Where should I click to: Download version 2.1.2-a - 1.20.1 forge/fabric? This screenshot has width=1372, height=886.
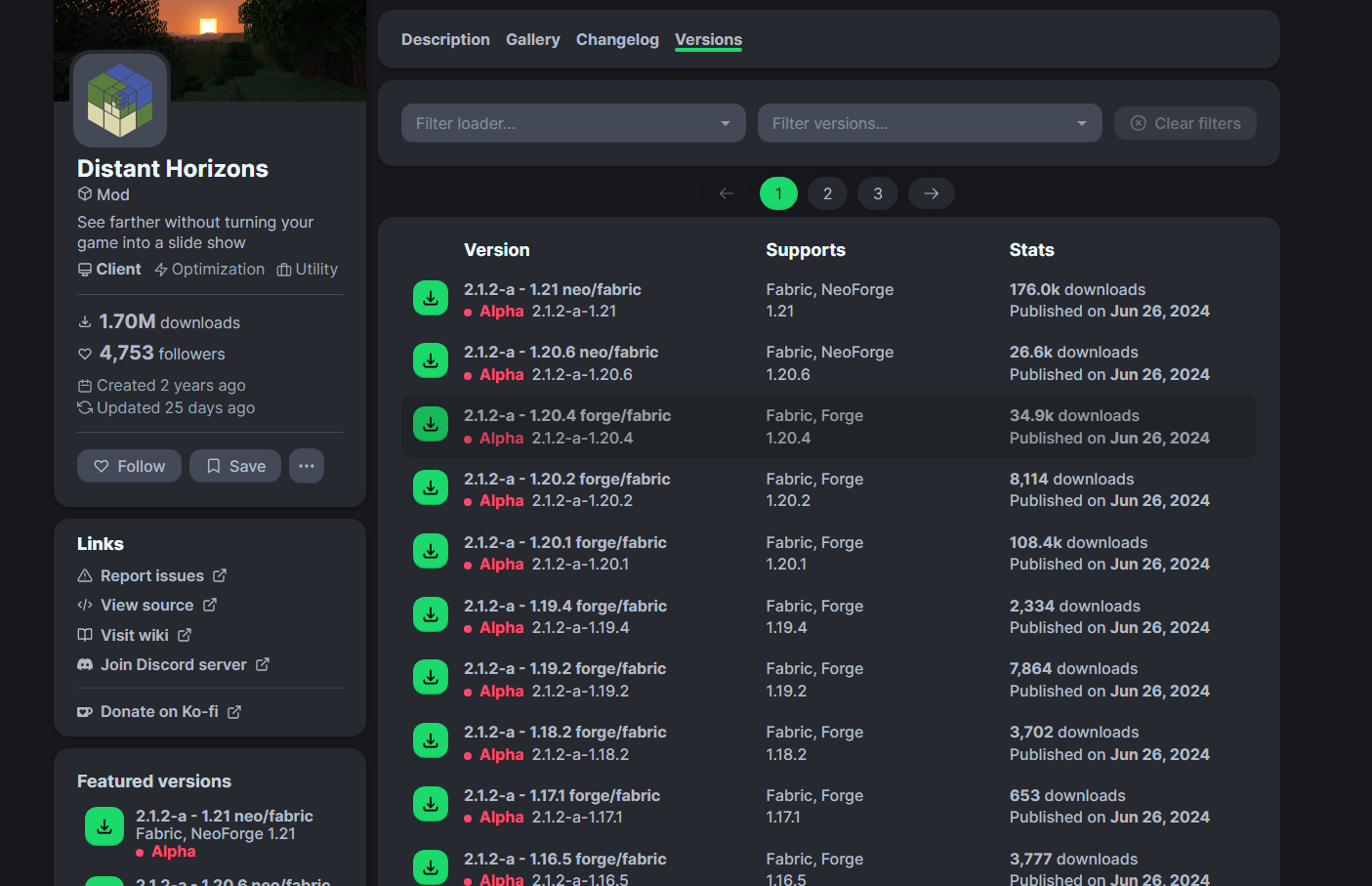[x=431, y=551]
